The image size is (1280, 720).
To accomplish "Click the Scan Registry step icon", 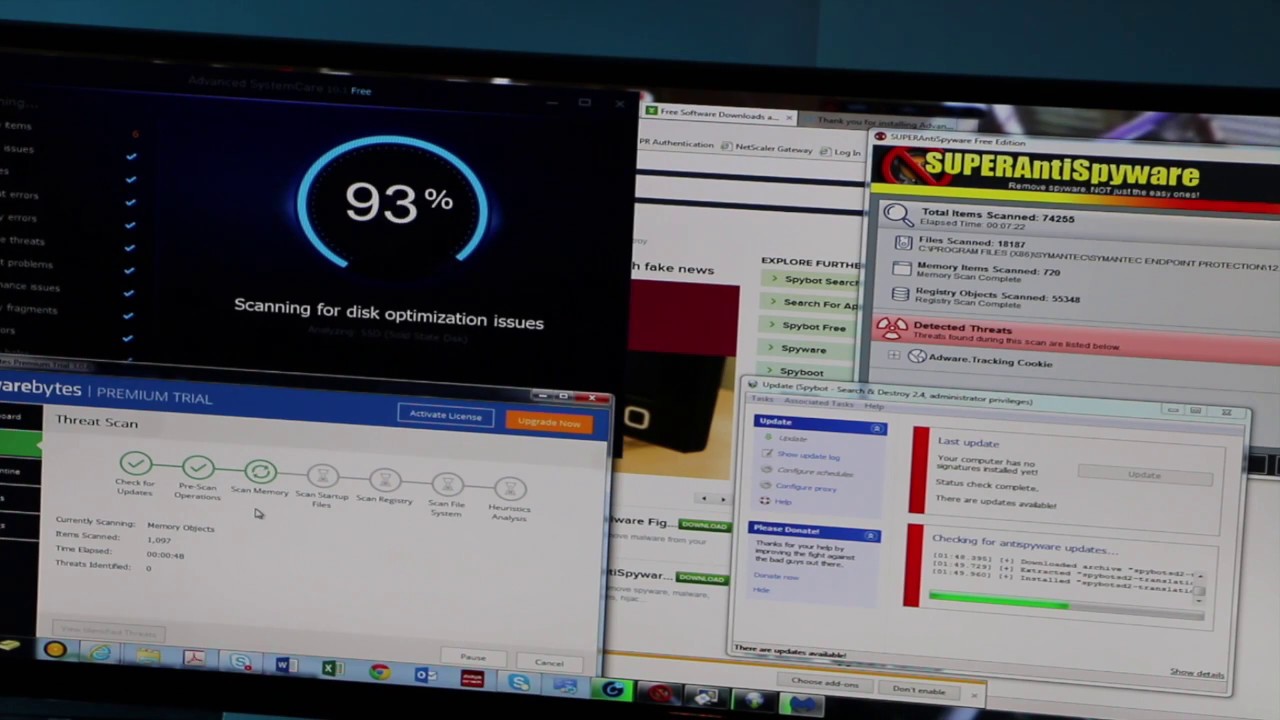I will [x=385, y=480].
